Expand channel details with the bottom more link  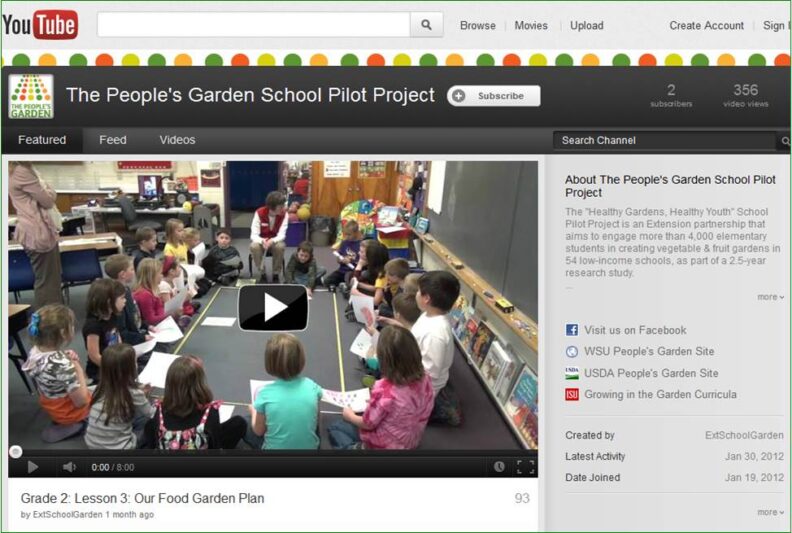[771, 512]
